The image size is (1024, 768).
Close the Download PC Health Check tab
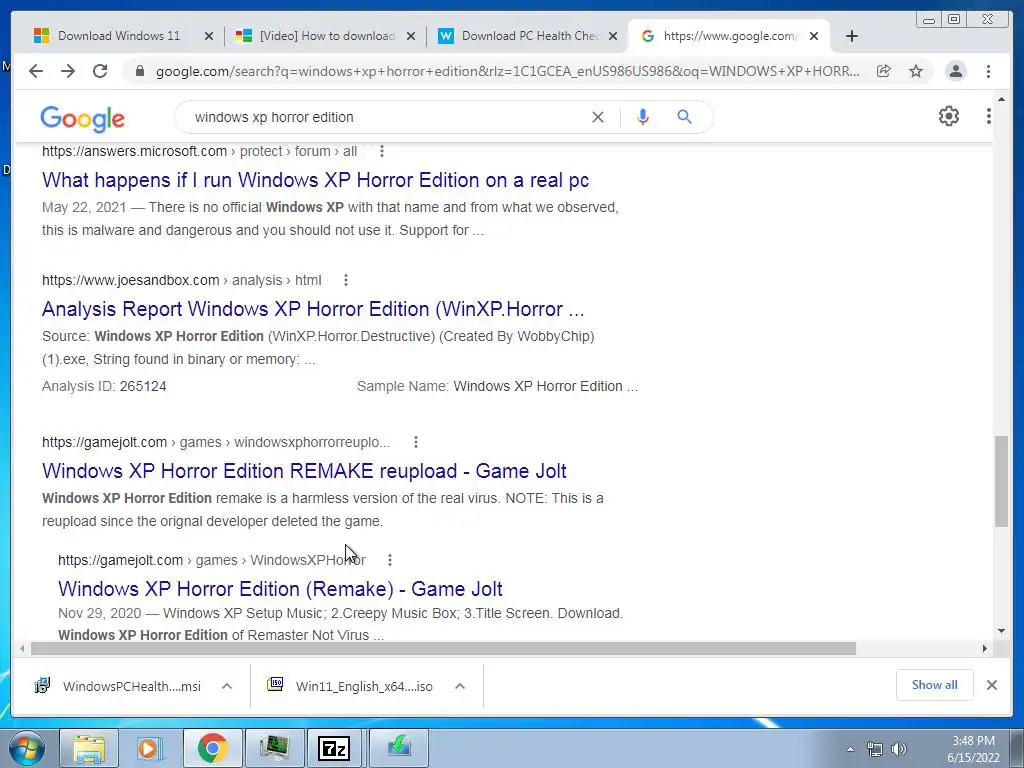pos(613,36)
